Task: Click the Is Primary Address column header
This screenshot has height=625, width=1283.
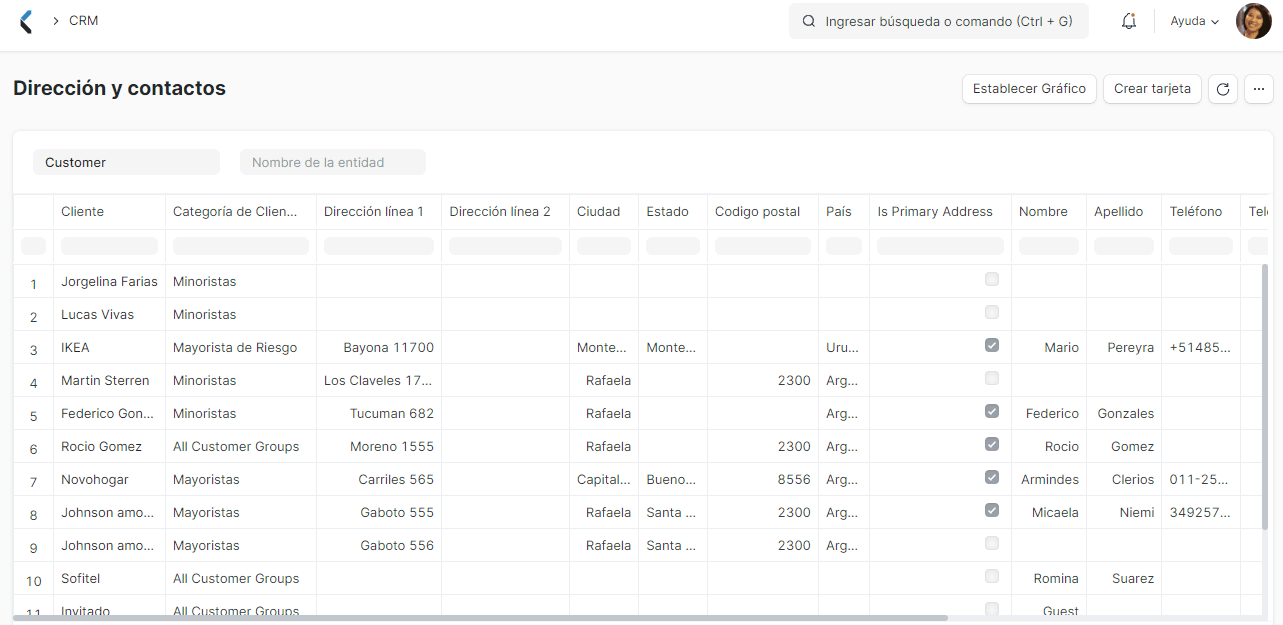Action: point(940,212)
